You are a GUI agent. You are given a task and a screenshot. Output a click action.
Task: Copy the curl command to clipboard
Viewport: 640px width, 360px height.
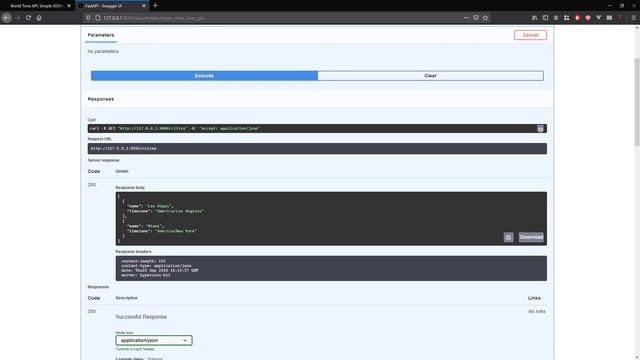(x=540, y=129)
